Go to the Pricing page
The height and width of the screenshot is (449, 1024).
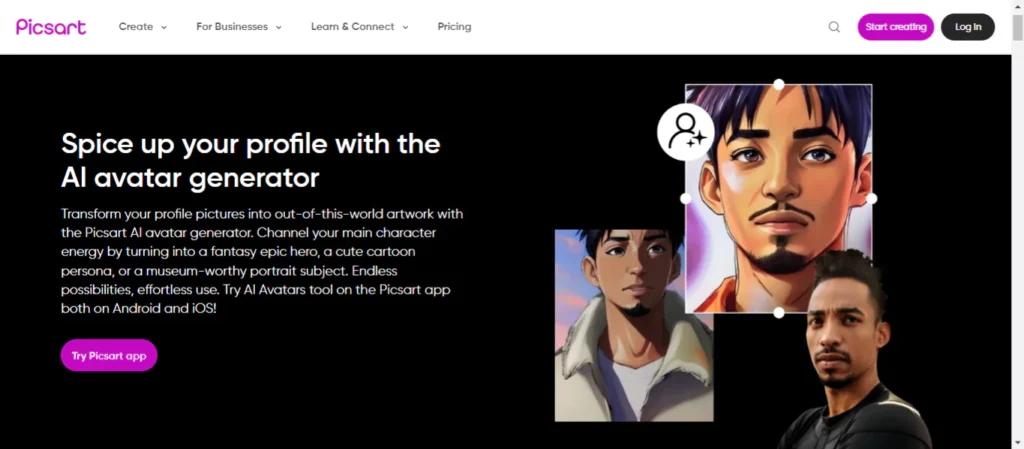(x=455, y=27)
